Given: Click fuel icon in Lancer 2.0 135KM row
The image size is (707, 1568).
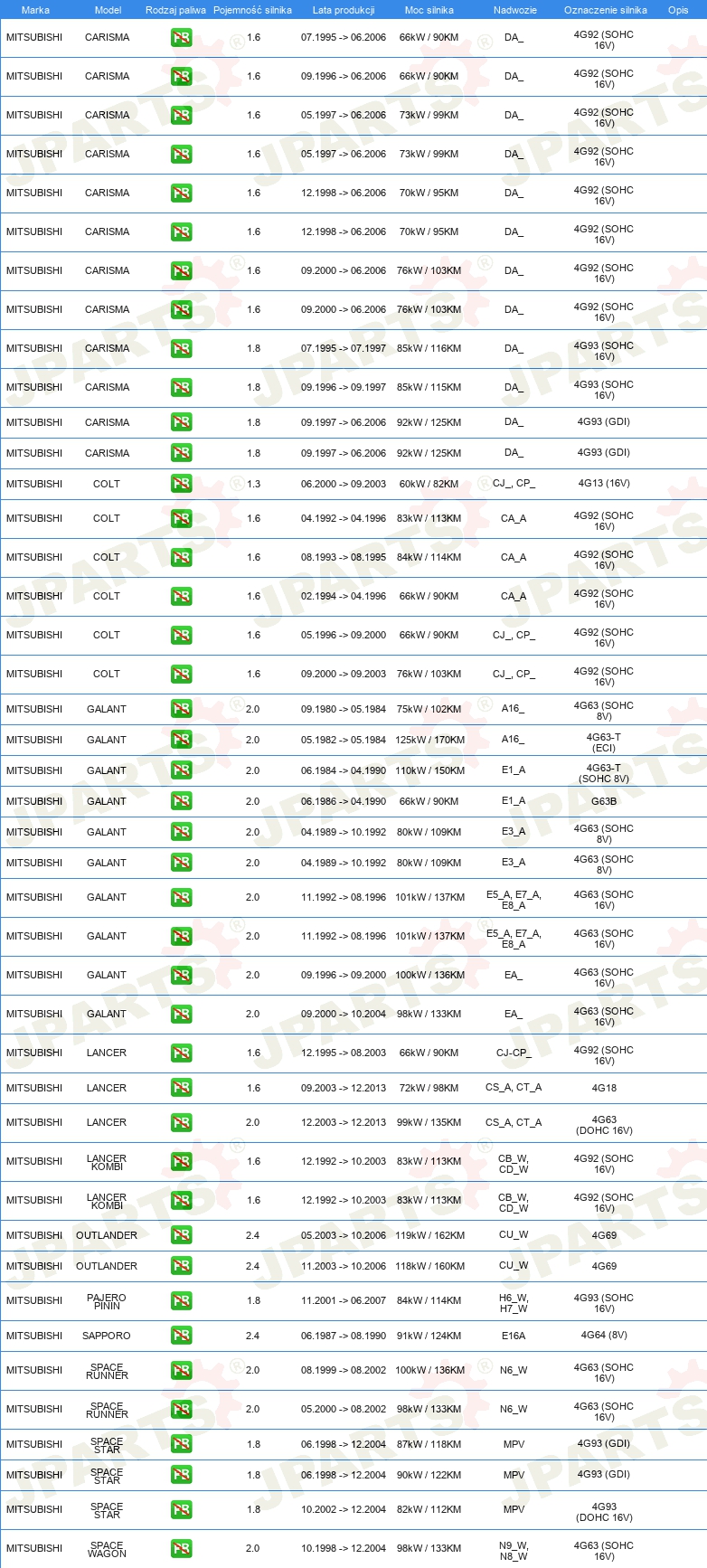Looking at the screenshot, I should [x=181, y=1123].
